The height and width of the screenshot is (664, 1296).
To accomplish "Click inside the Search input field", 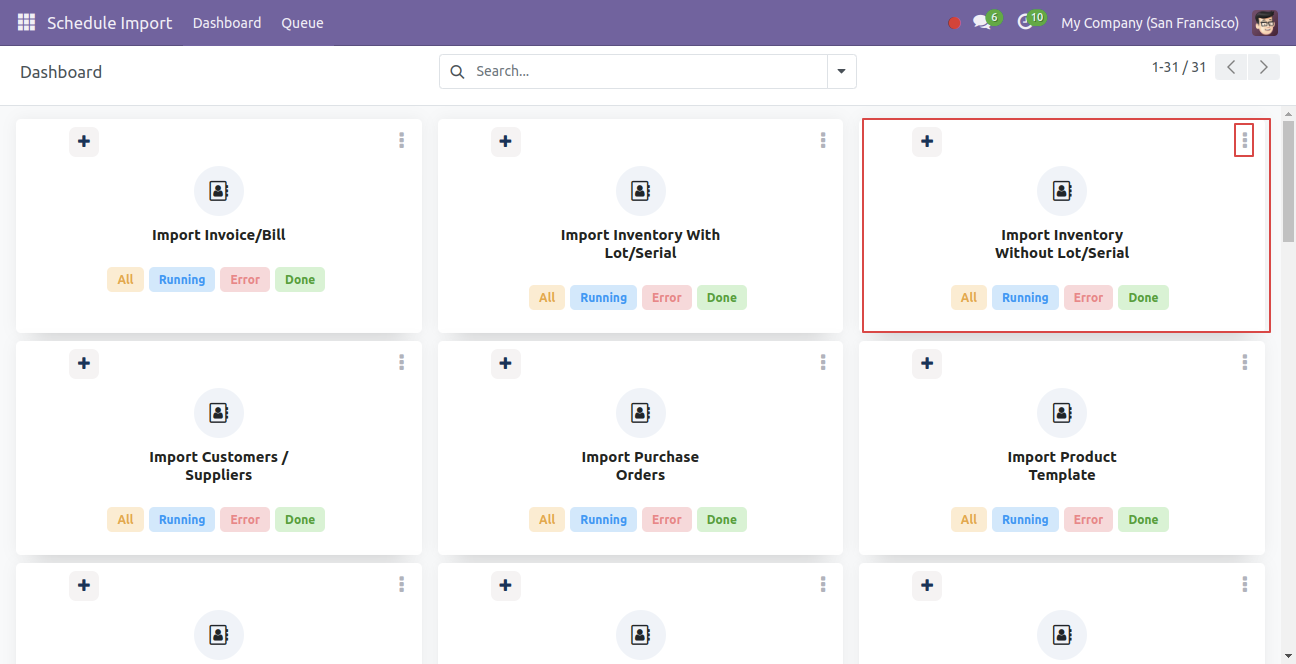I will tap(648, 71).
